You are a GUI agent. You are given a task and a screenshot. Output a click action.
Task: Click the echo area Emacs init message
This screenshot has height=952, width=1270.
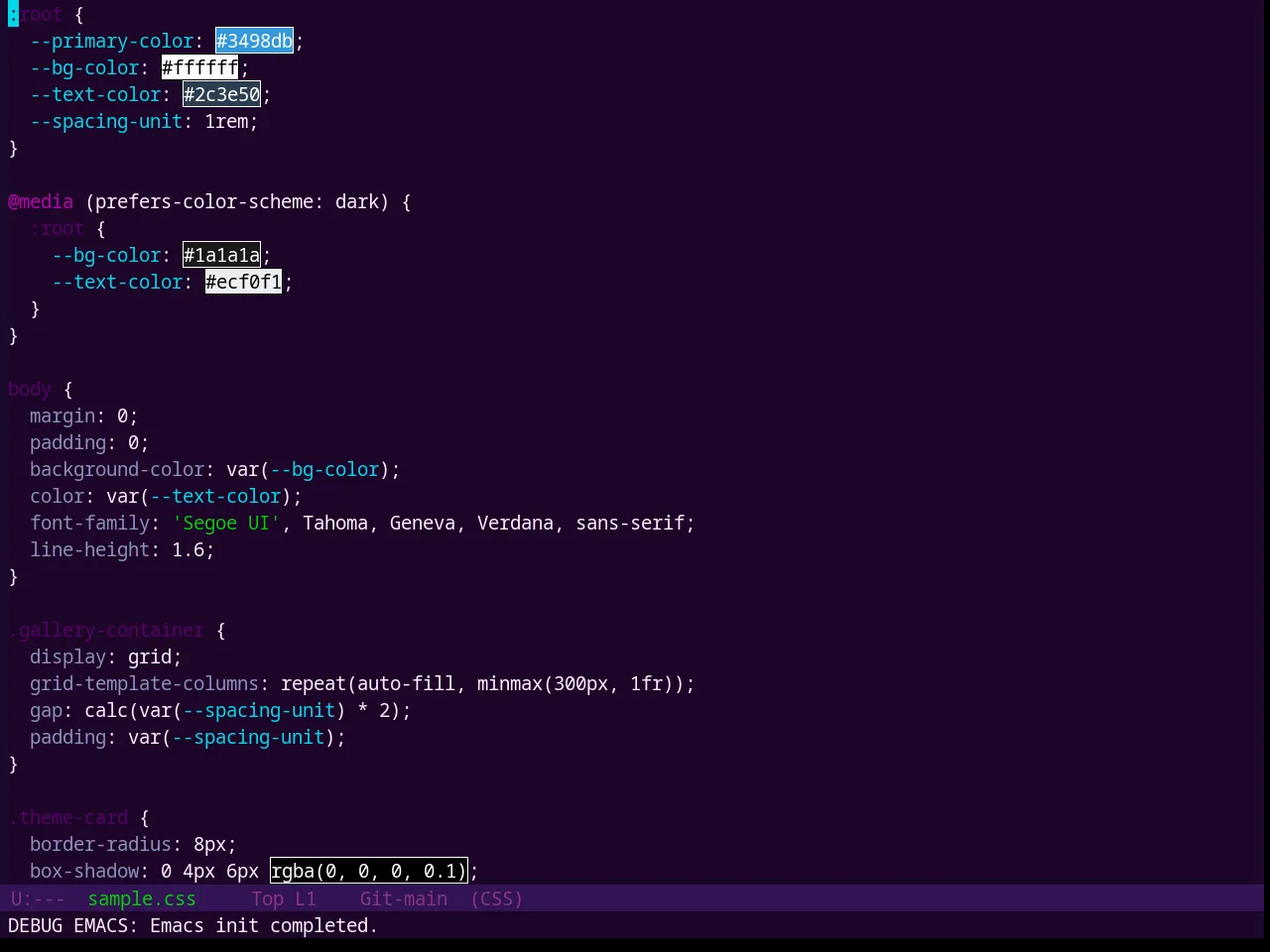(x=192, y=925)
